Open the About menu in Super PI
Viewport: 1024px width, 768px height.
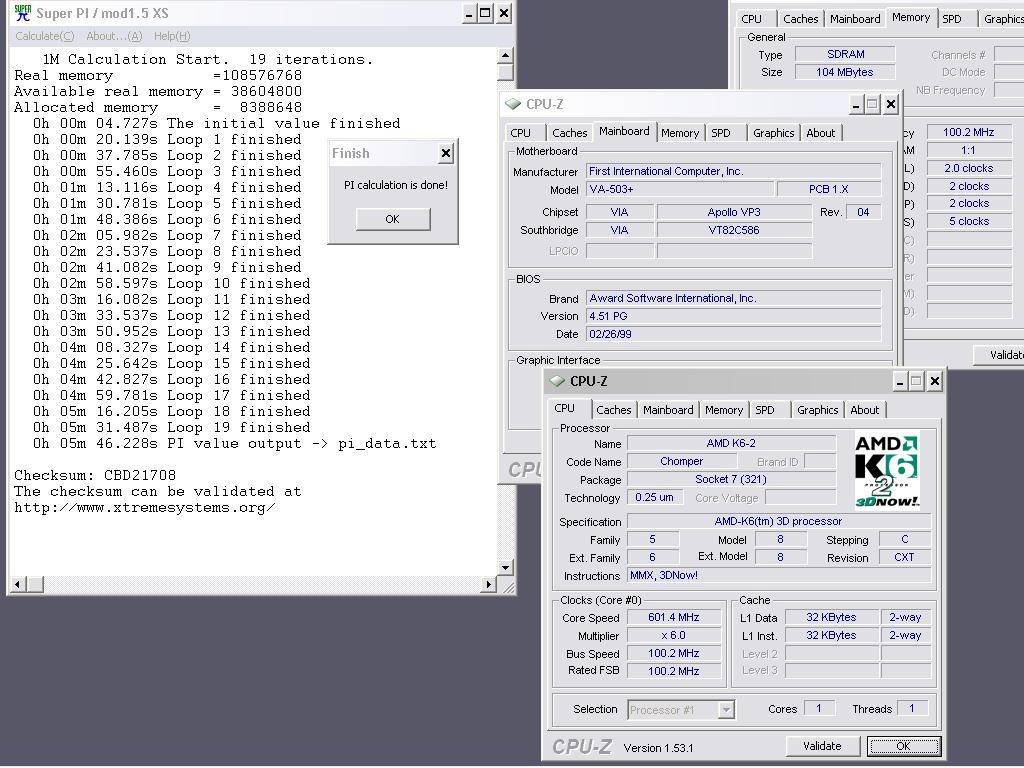pyautogui.click(x=114, y=36)
